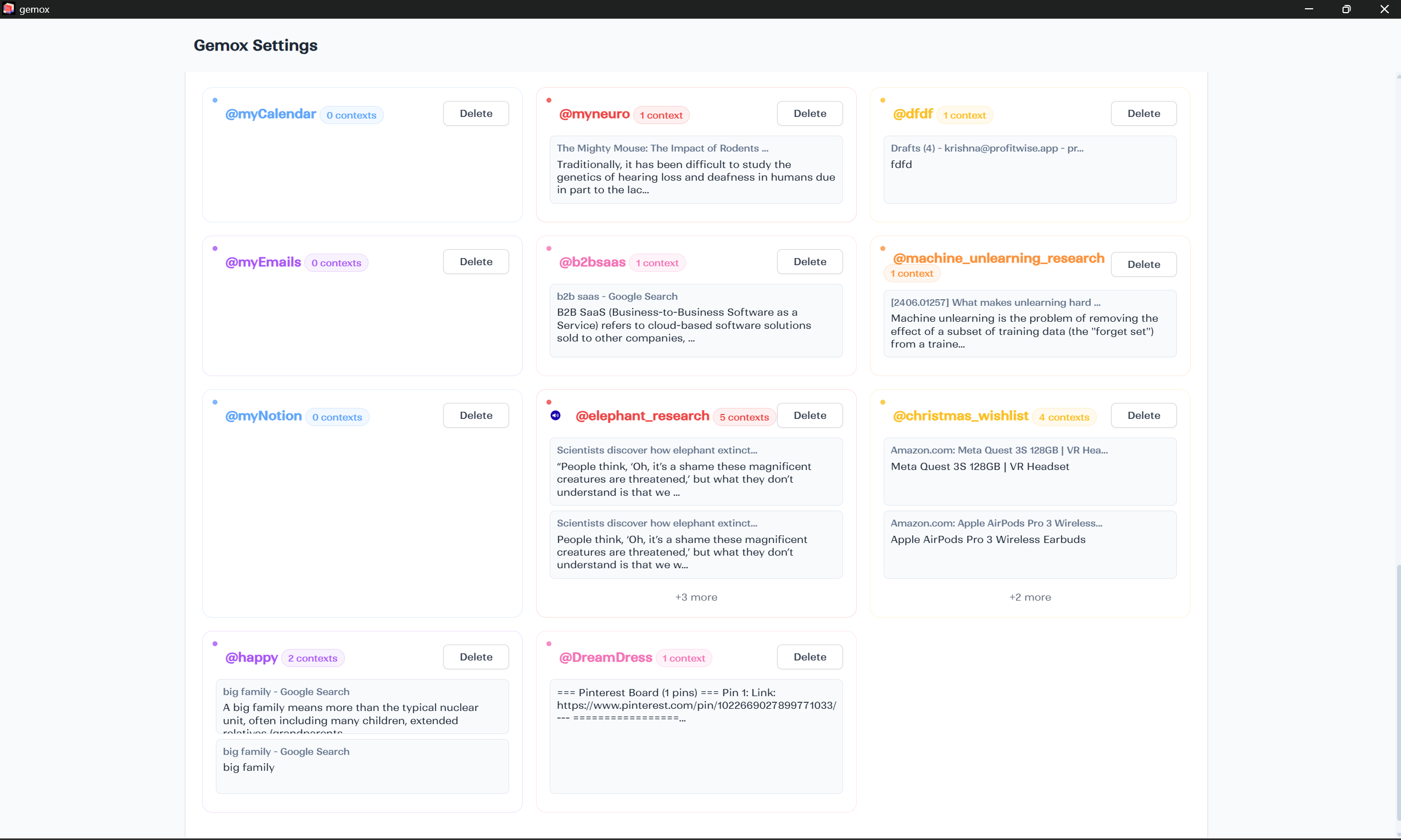Image resolution: width=1401 pixels, height=840 pixels.
Task: Open the @b2bsaas tag name
Action: pos(592,262)
